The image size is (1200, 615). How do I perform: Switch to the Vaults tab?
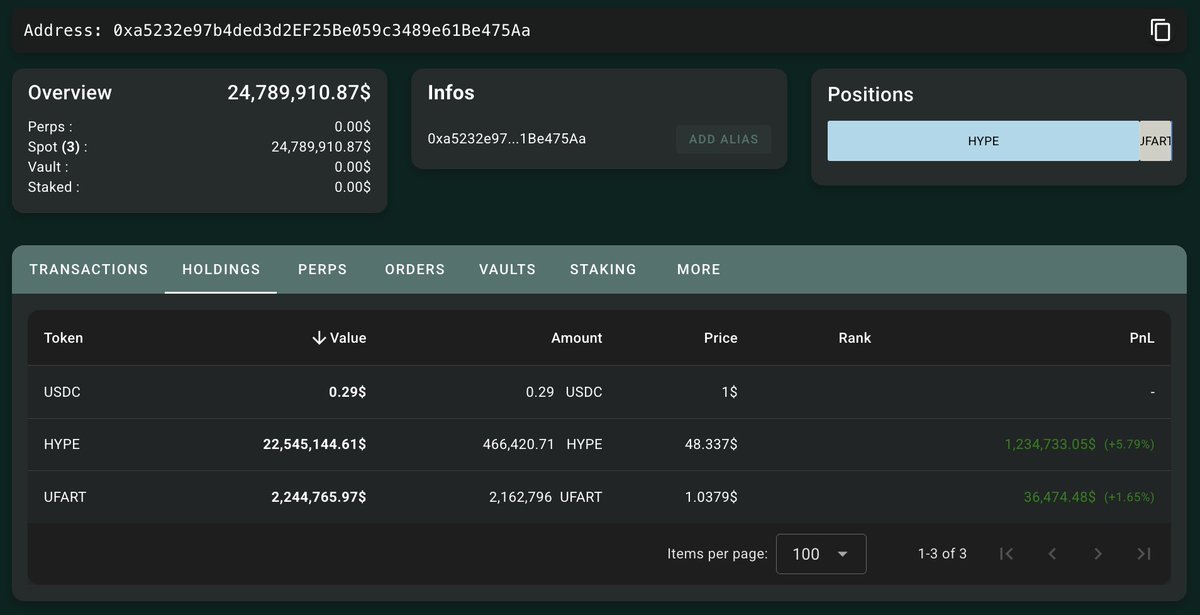507,269
